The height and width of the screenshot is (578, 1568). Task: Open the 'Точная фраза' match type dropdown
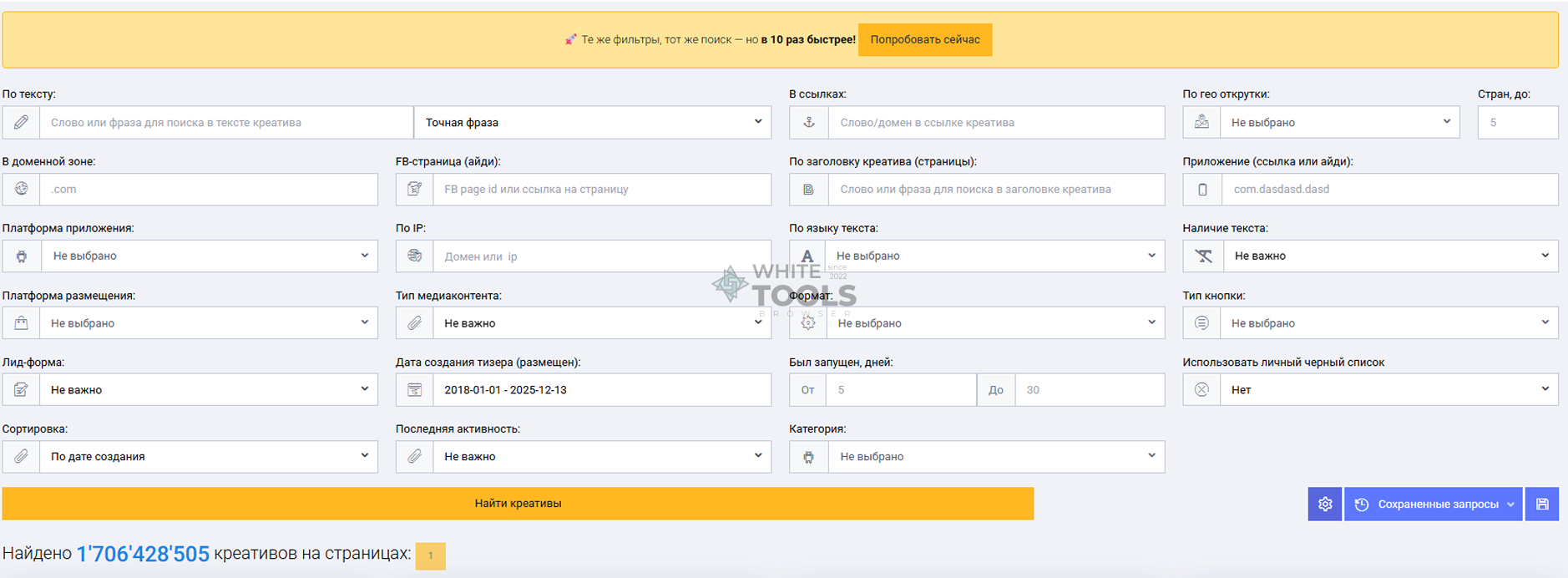(x=592, y=123)
